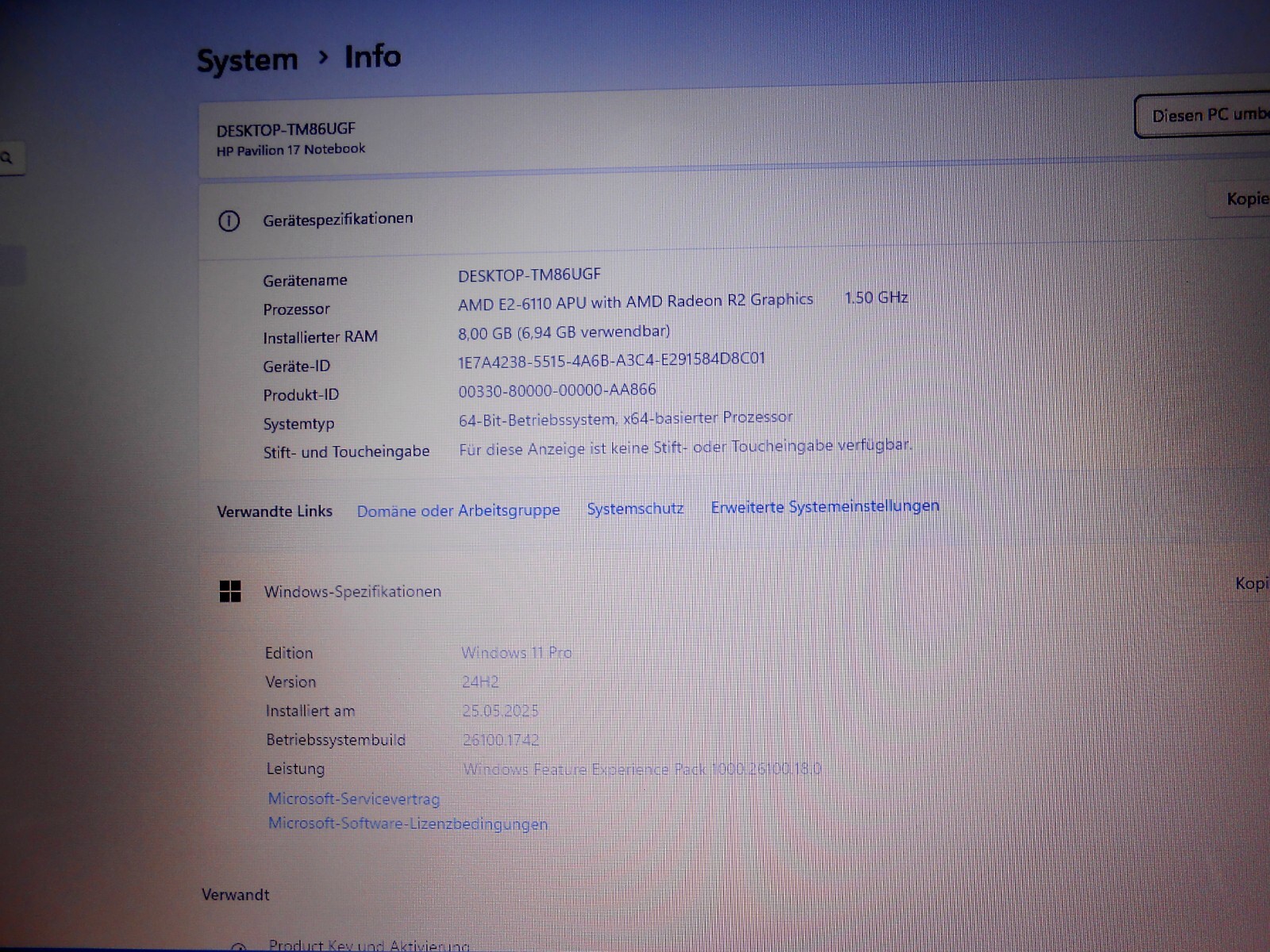Click the Prozessor label
The width and height of the screenshot is (1270, 952).
(296, 309)
